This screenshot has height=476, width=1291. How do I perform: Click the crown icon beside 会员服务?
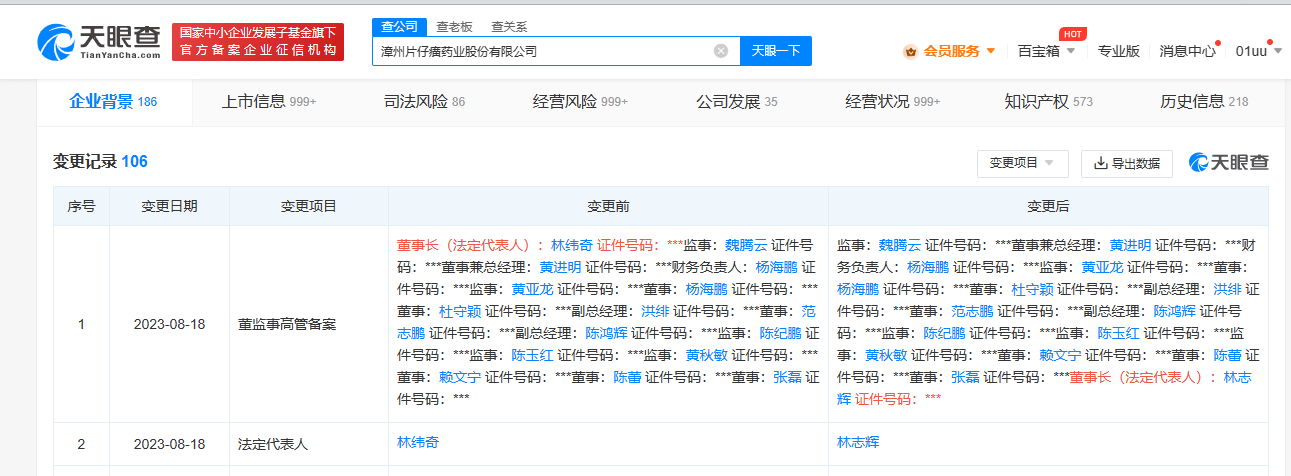(x=910, y=51)
